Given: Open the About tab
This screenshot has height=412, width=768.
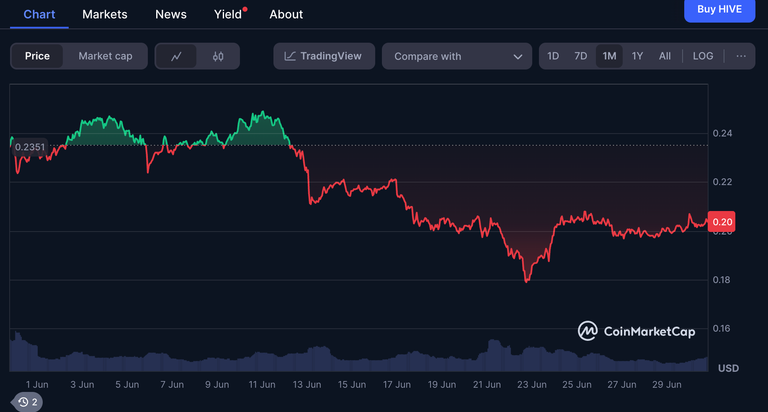Looking at the screenshot, I should (x=286, y=14).
